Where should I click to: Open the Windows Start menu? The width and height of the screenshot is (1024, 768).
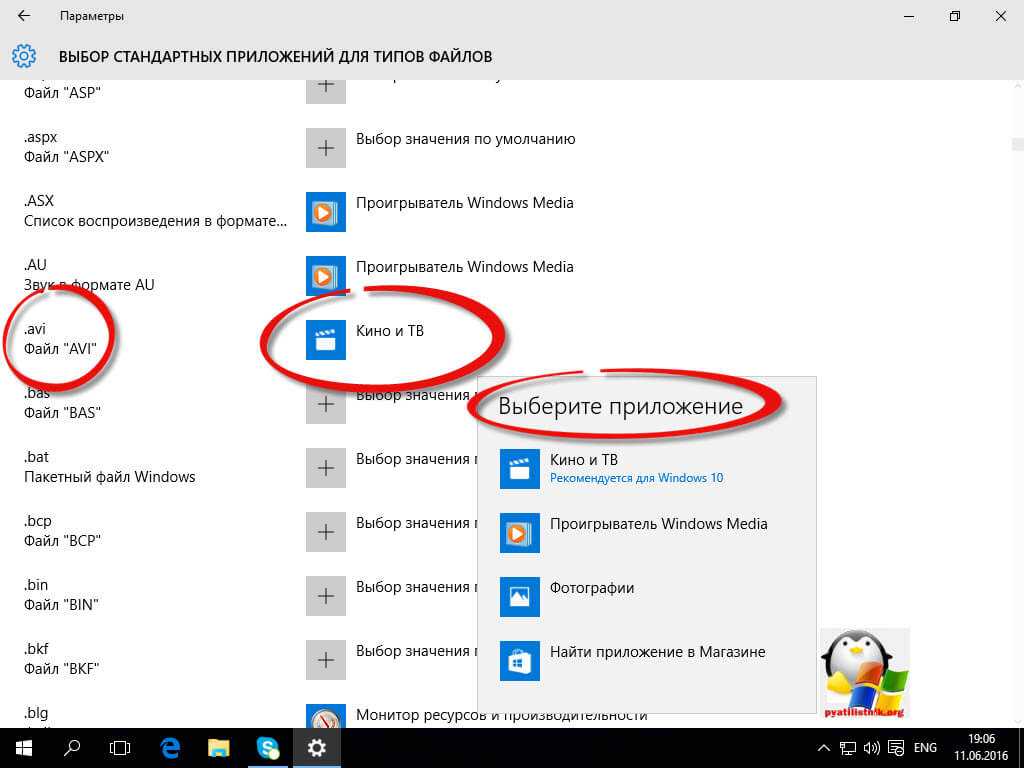point(23,747)
